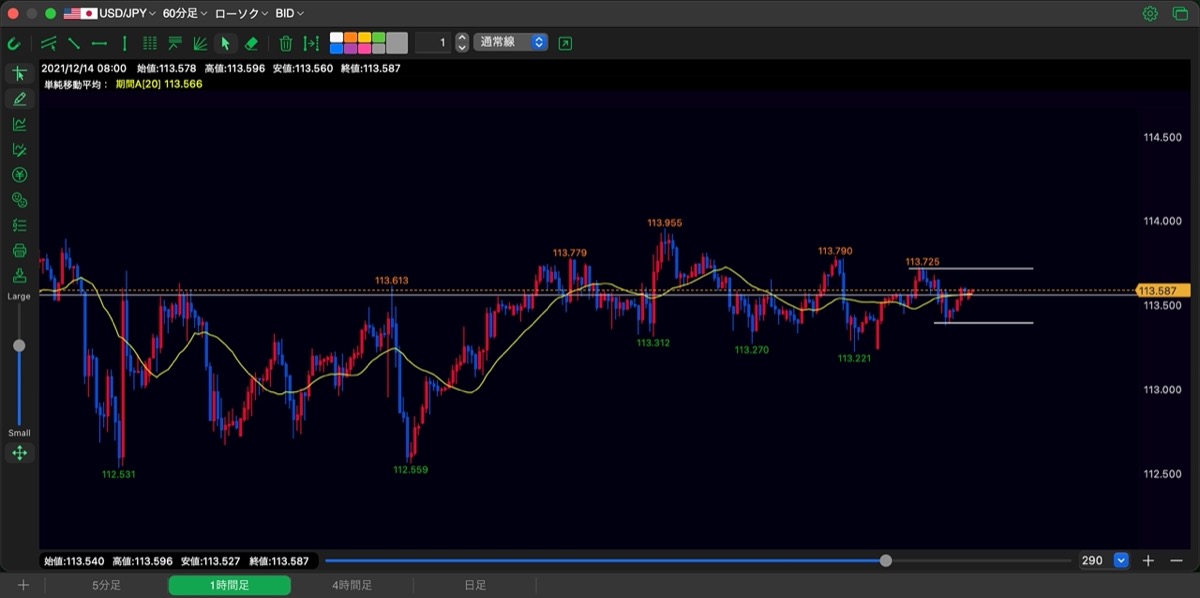Open the yen currency icon in sidebar

coord(19,175)
